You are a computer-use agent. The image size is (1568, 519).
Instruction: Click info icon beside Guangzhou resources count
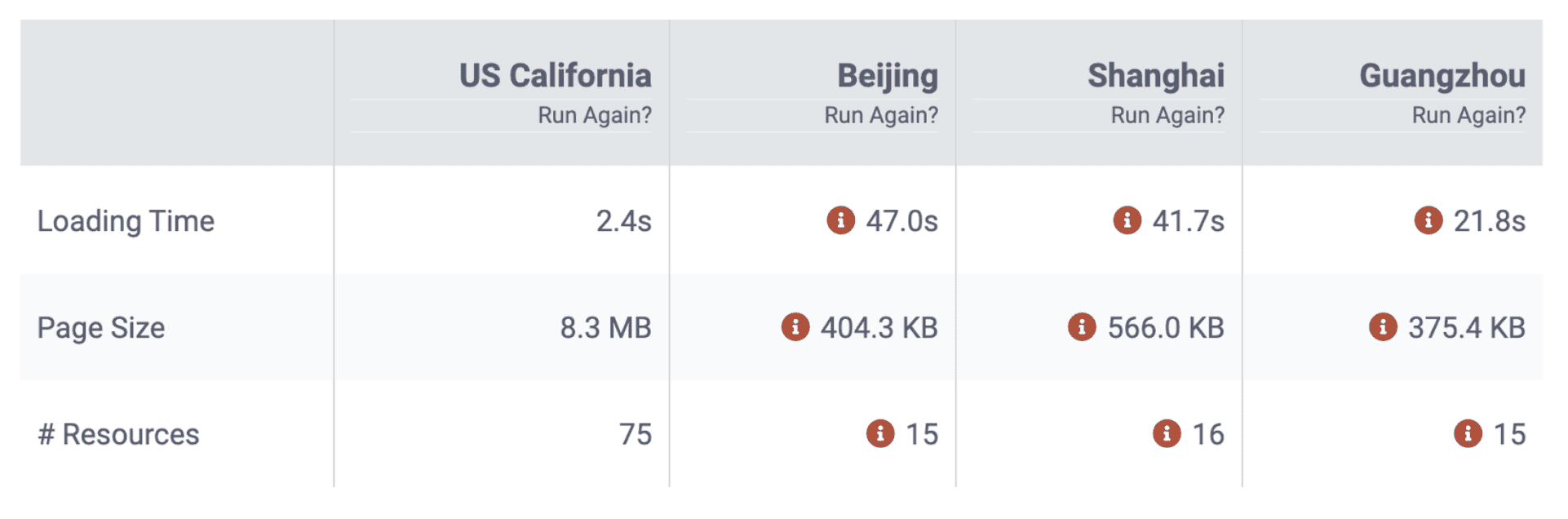[x=1468, y=433]
